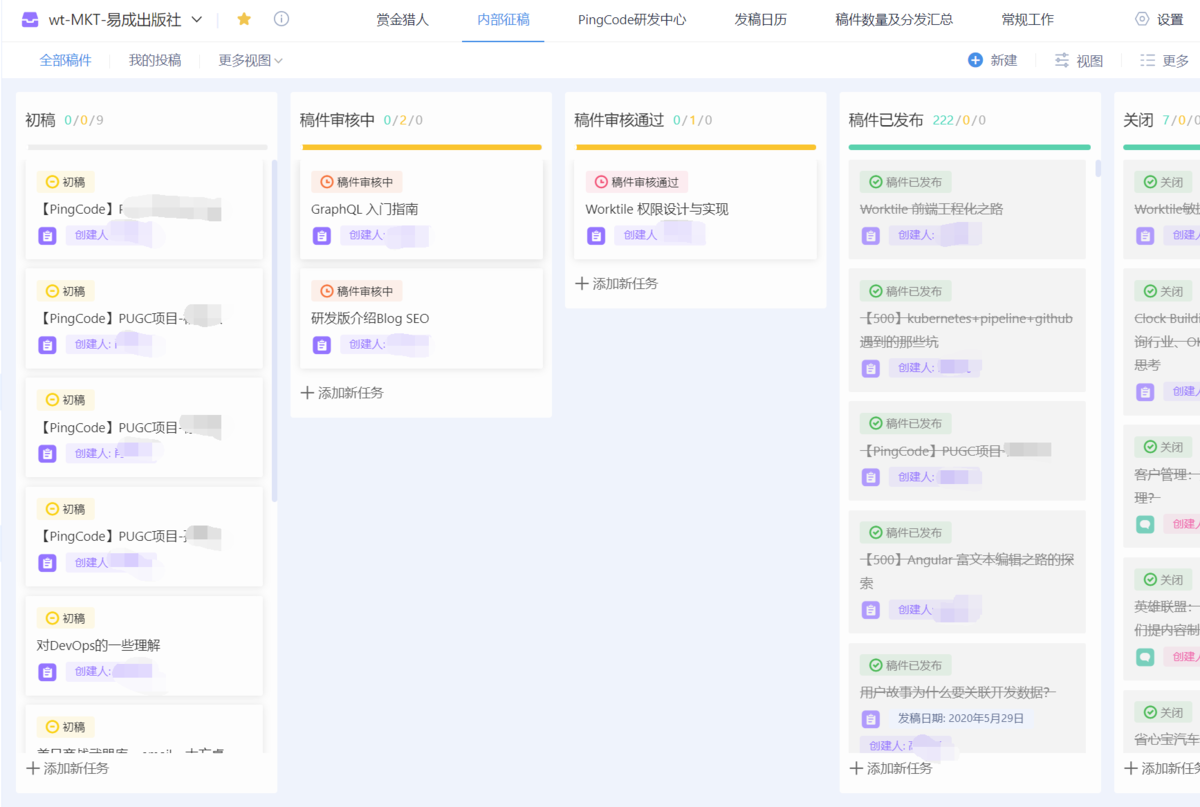Expand the wt-MKT-易成出版社 project dropdown
Image resolution: width=1200 pixels, height=807 pixels.
196,19
